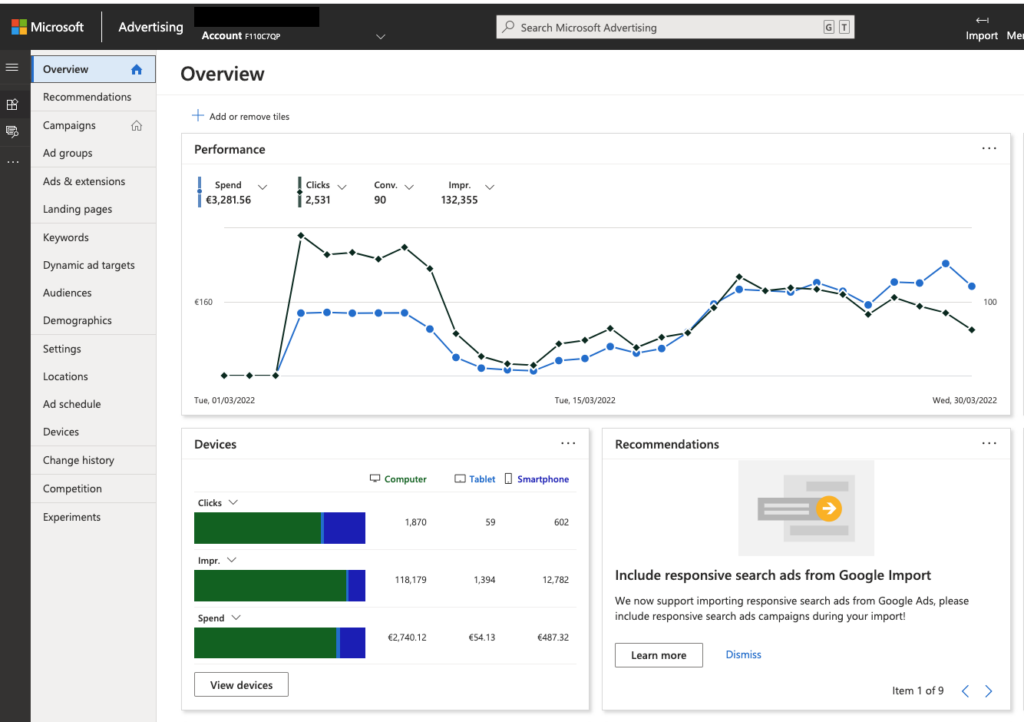Screen dimensions: 1024x722
Task: Open Performance tile ellipsis menu
Action: 989,148
